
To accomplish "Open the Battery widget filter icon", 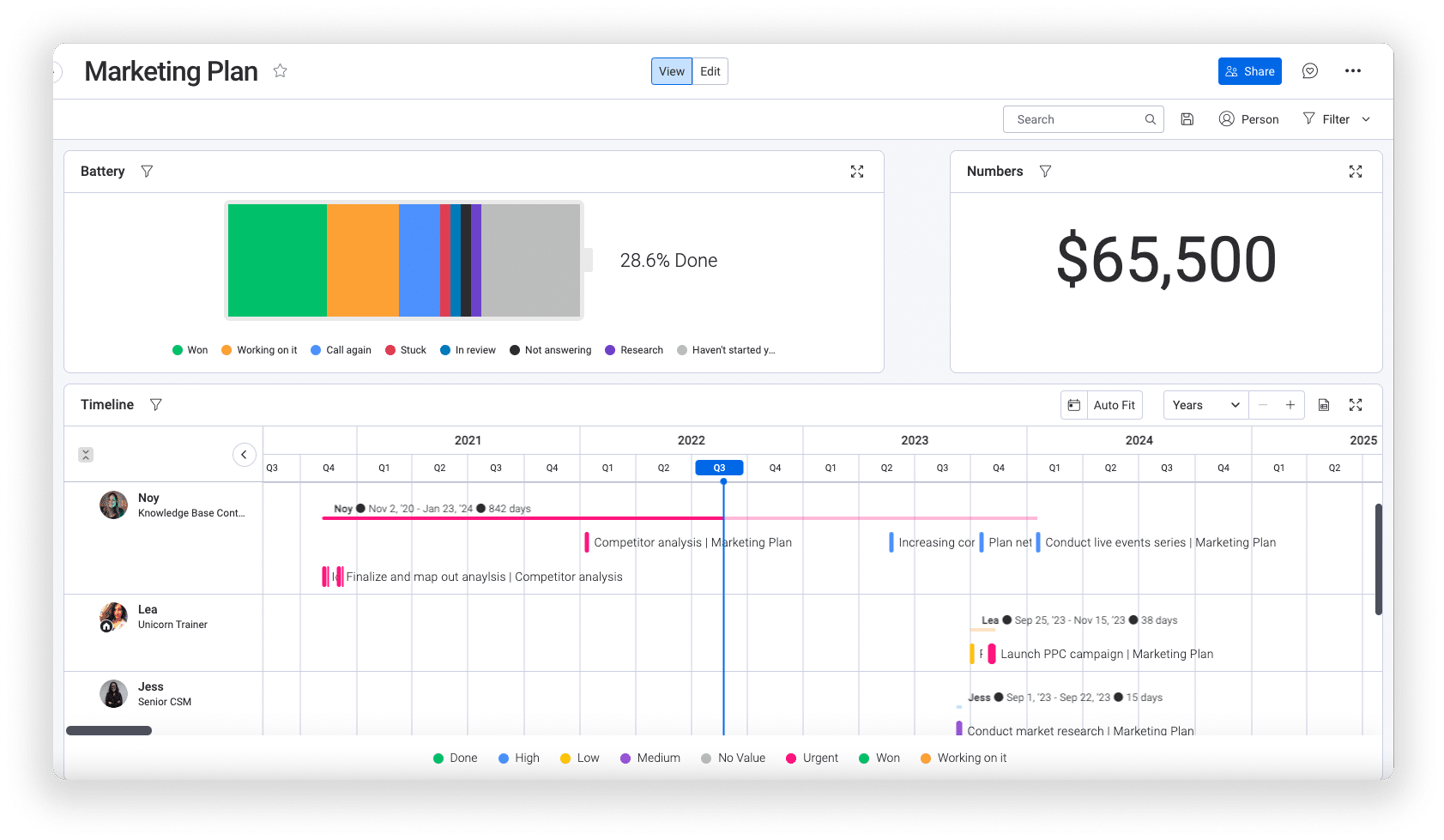I will point(147,172).
